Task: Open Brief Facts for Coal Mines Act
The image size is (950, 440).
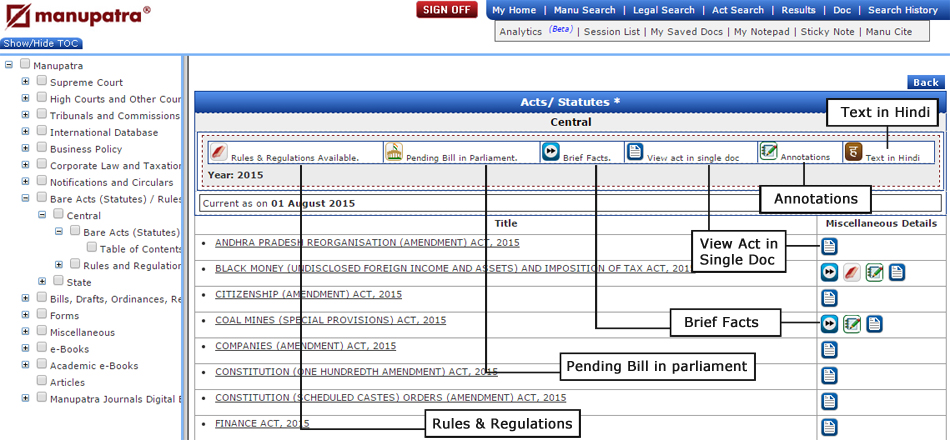Action: point(829,324)
